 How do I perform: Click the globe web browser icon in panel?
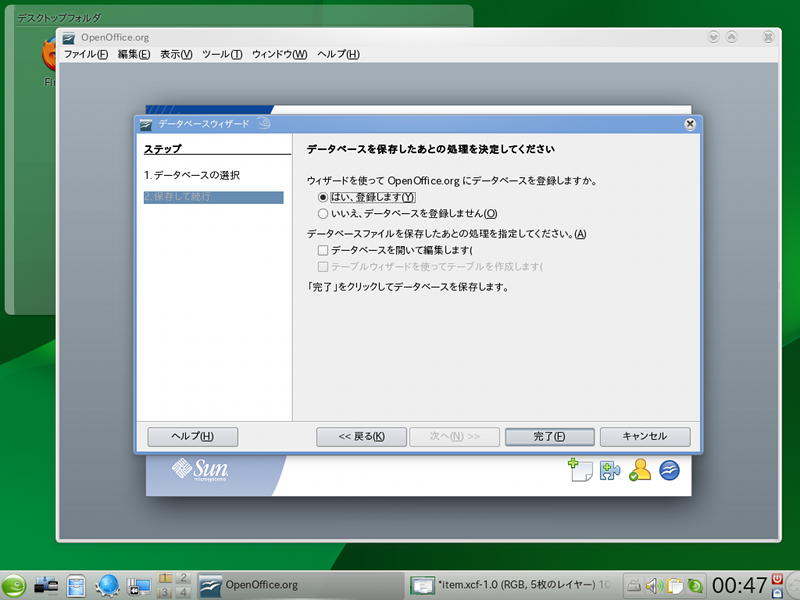click(108, 585)
